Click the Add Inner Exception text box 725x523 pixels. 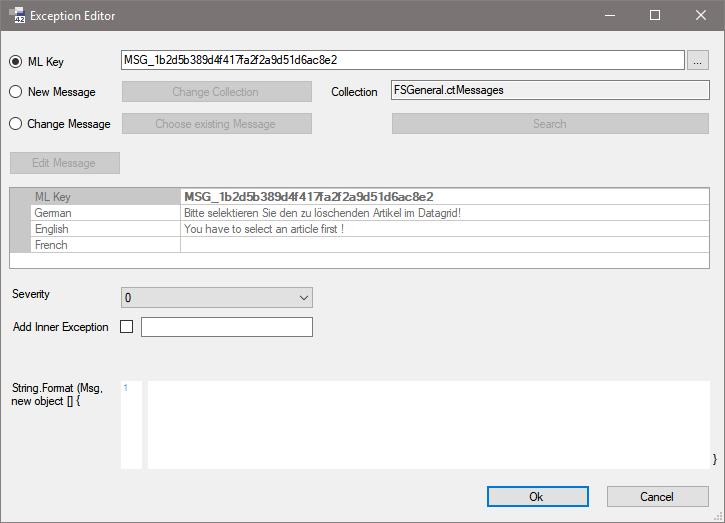coord(227,327)
